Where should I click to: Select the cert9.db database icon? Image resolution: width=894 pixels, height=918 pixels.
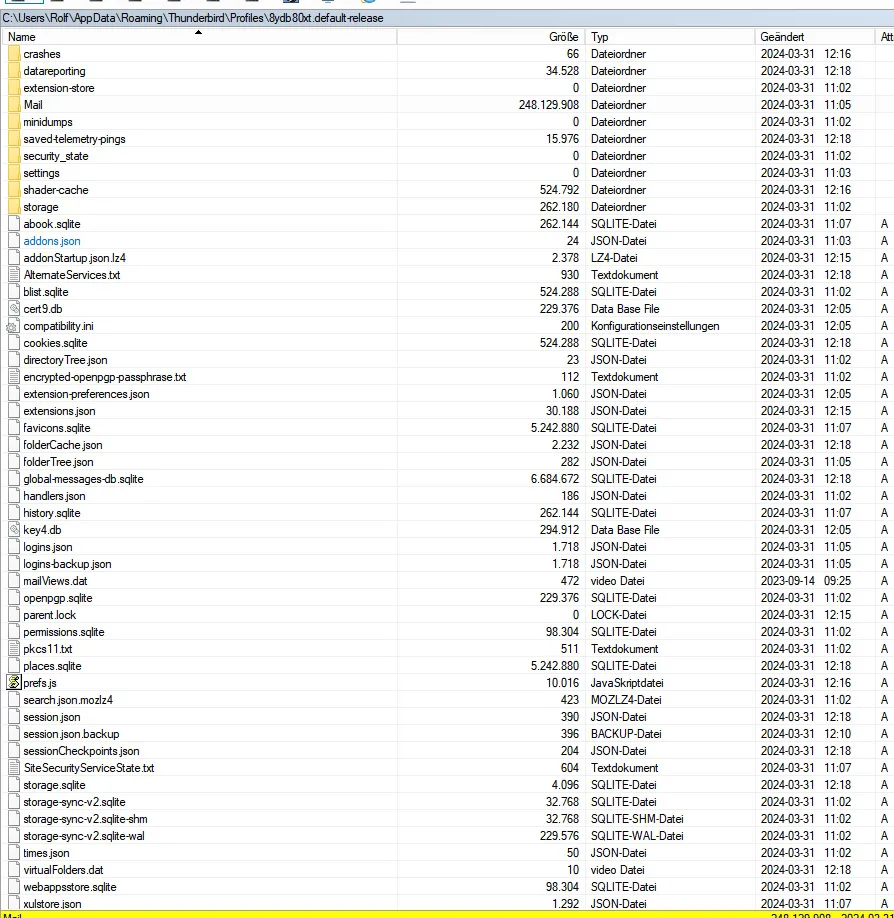(x=14, y=309)
